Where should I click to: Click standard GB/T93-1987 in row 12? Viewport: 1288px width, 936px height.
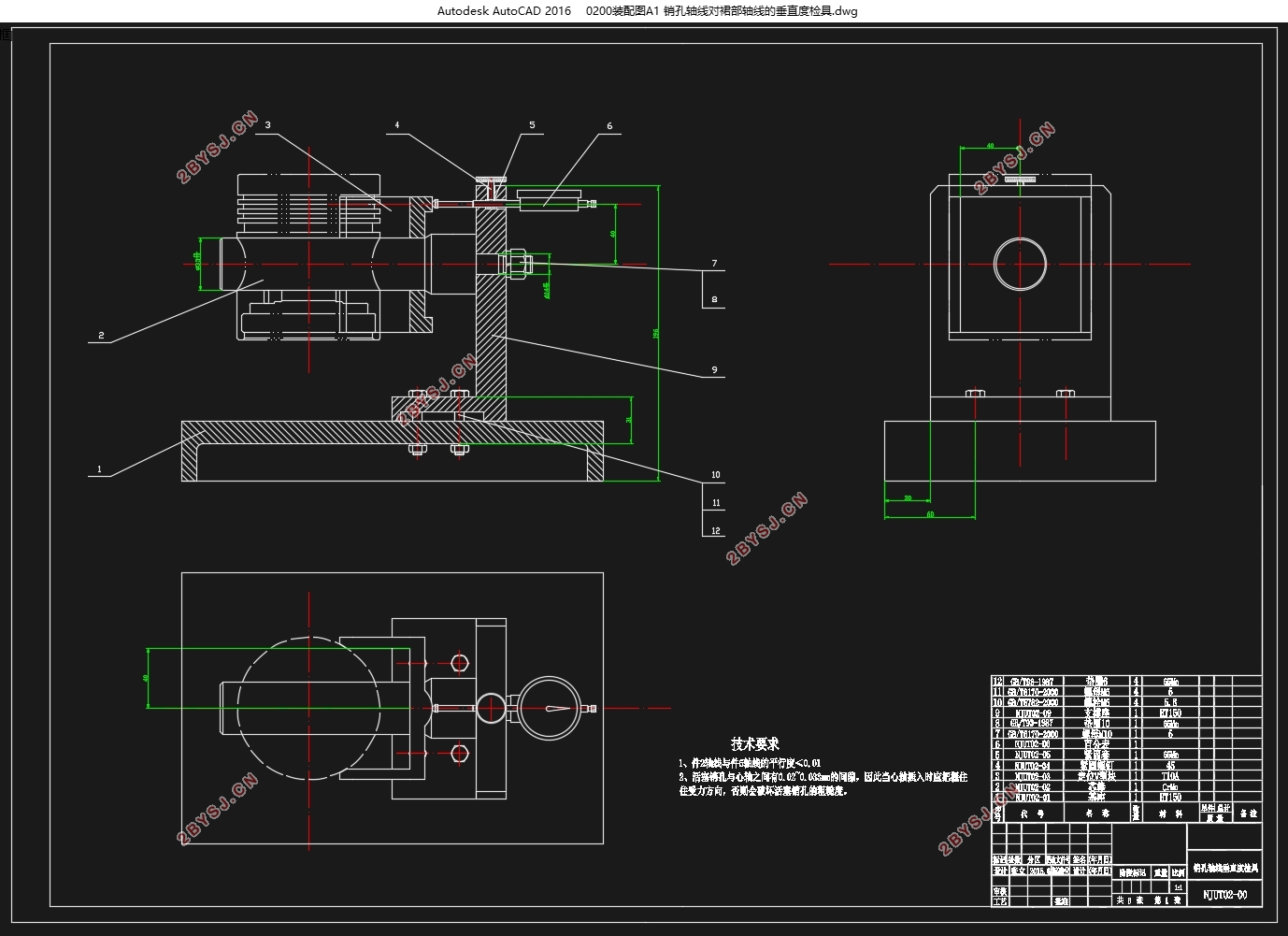1032,682
